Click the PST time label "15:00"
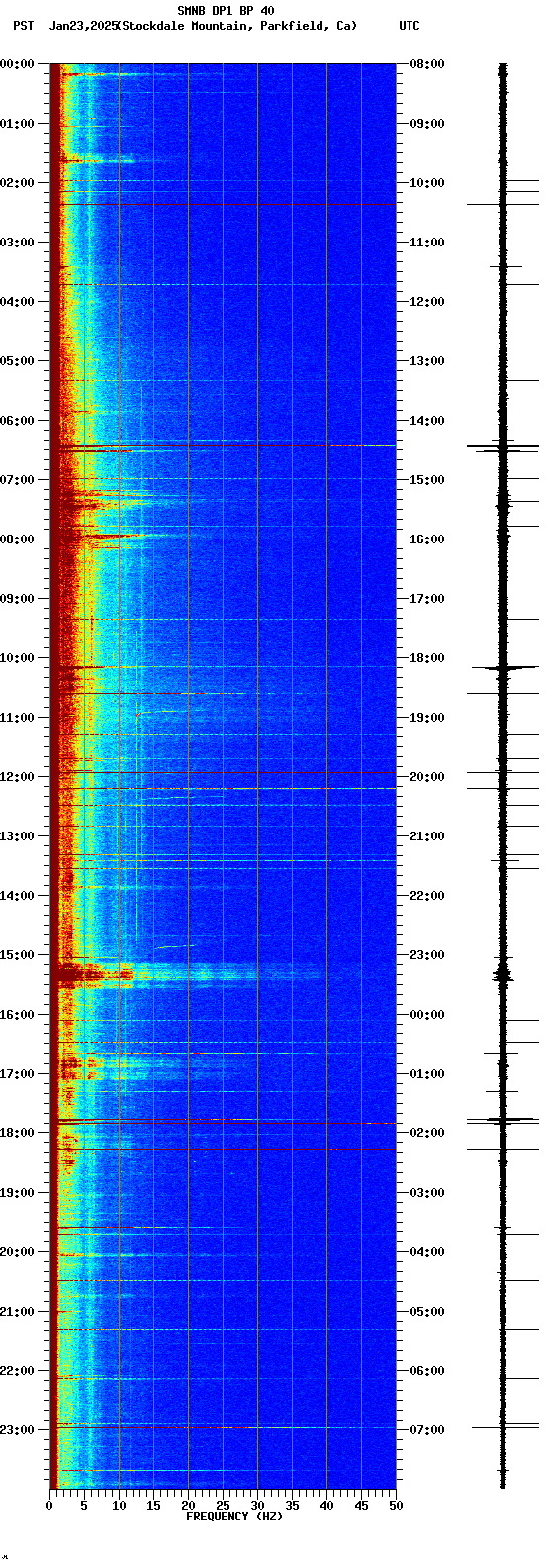 (x=18, y=954)
